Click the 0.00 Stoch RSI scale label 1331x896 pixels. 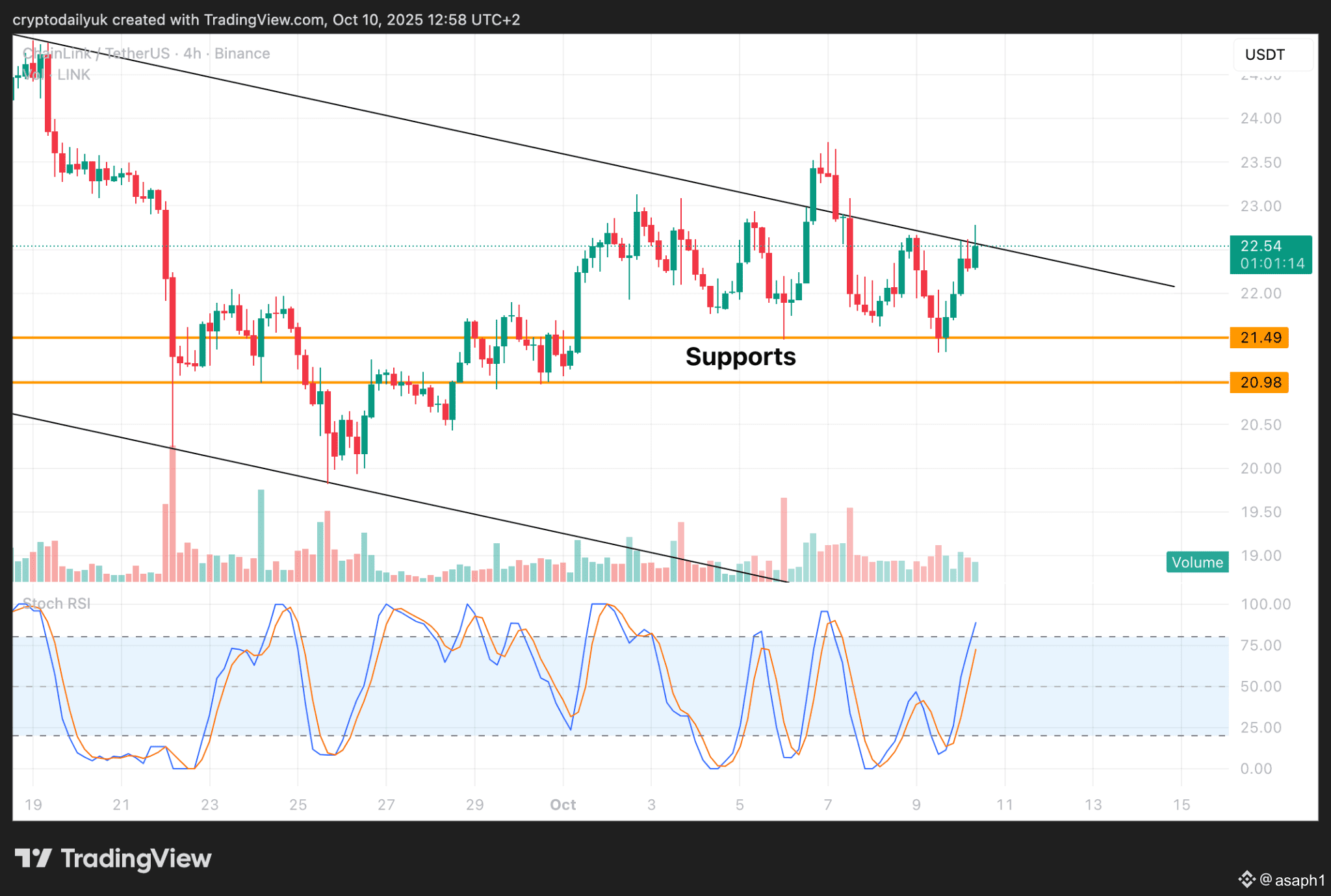coord(1256,769)
